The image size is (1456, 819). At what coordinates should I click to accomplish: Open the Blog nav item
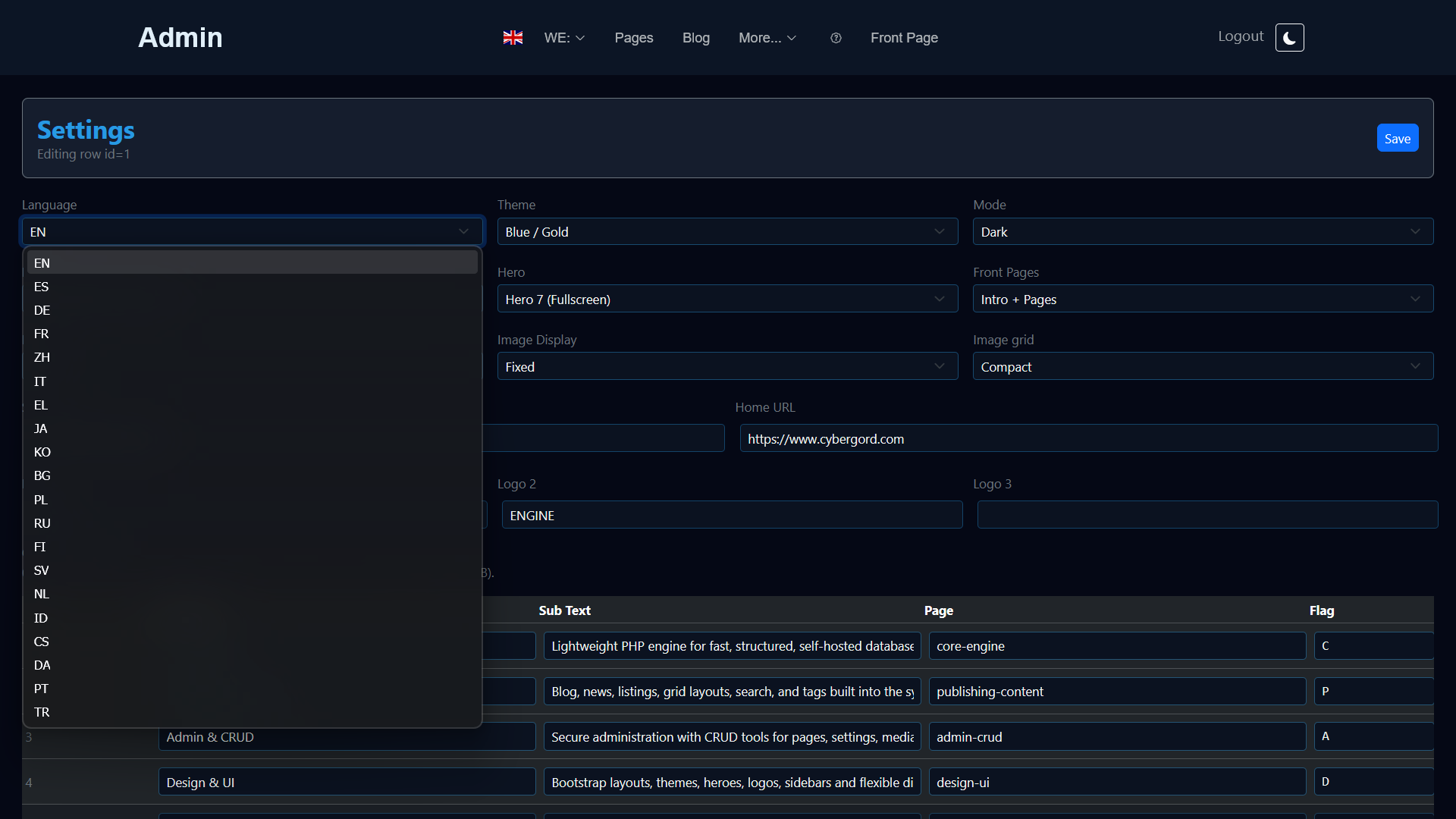[696, 38]
